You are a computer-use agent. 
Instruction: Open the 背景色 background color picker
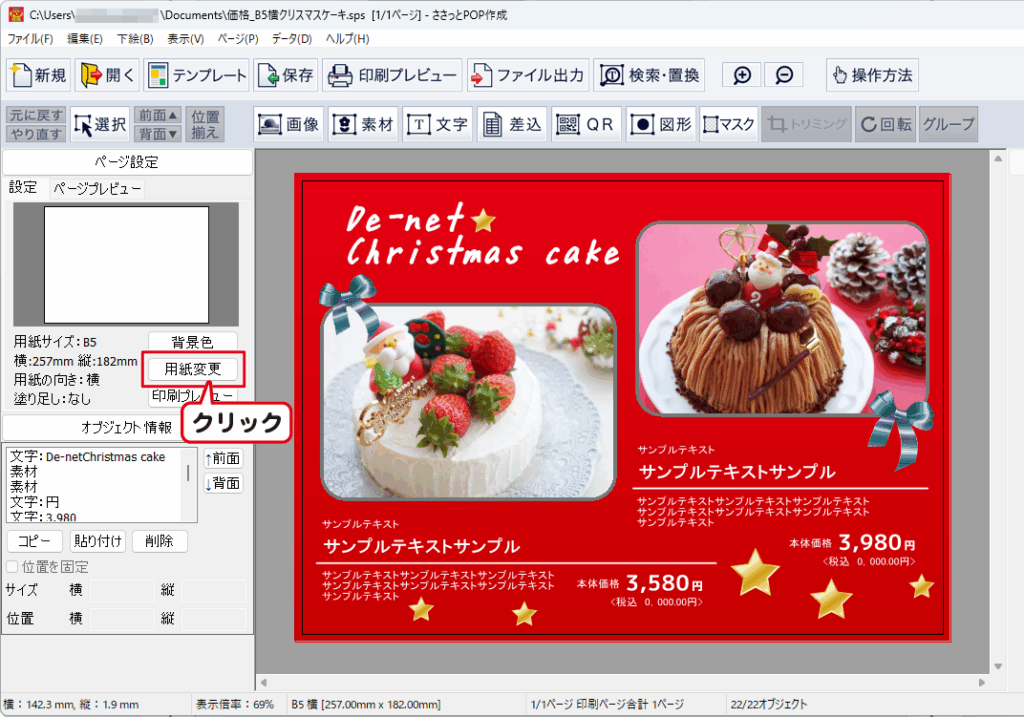(x=193, y=343)
